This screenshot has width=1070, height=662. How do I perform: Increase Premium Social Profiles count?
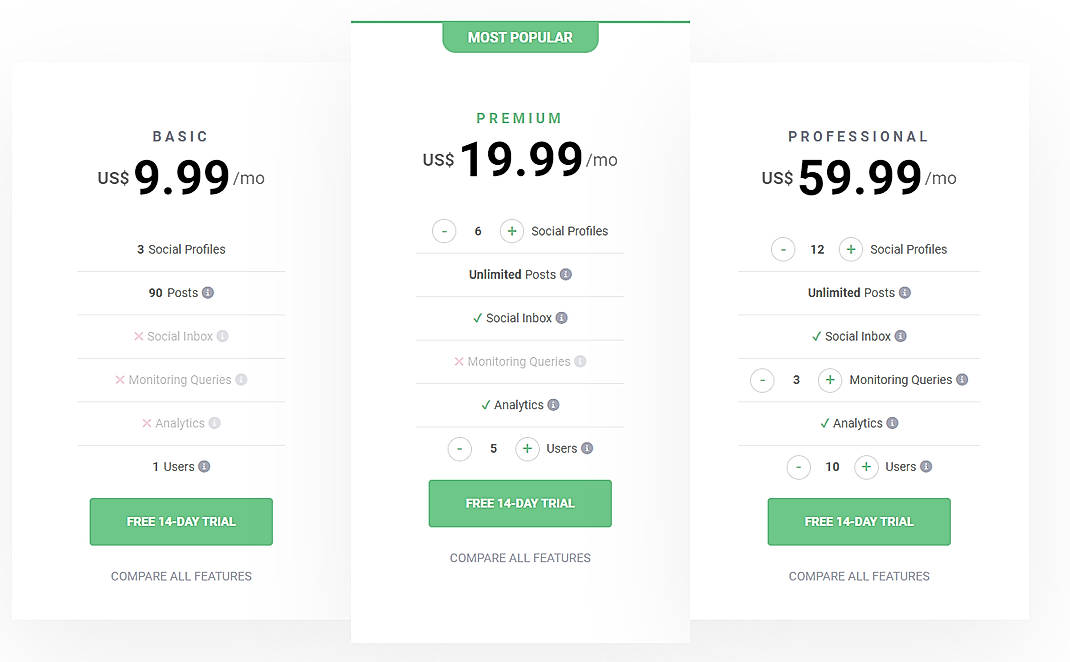511,231
